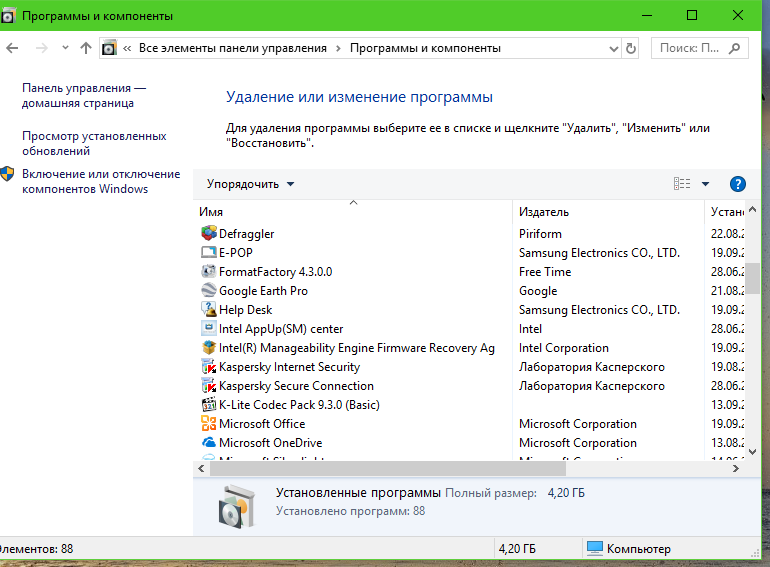Click the window title bar program icon
This screenshot has height=567, width=770.
[x=7, y=16]
